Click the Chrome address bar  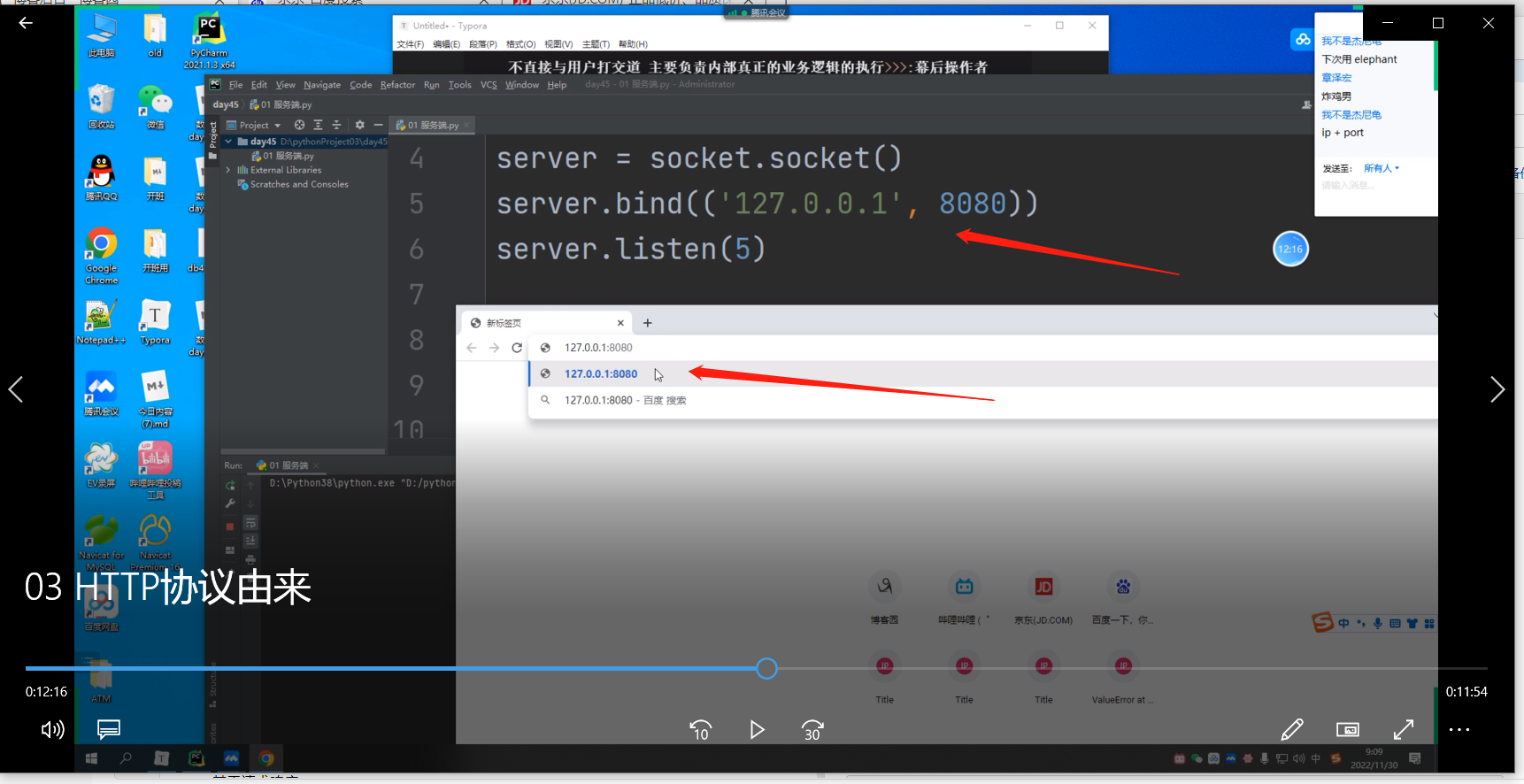(x=982, y=348)
